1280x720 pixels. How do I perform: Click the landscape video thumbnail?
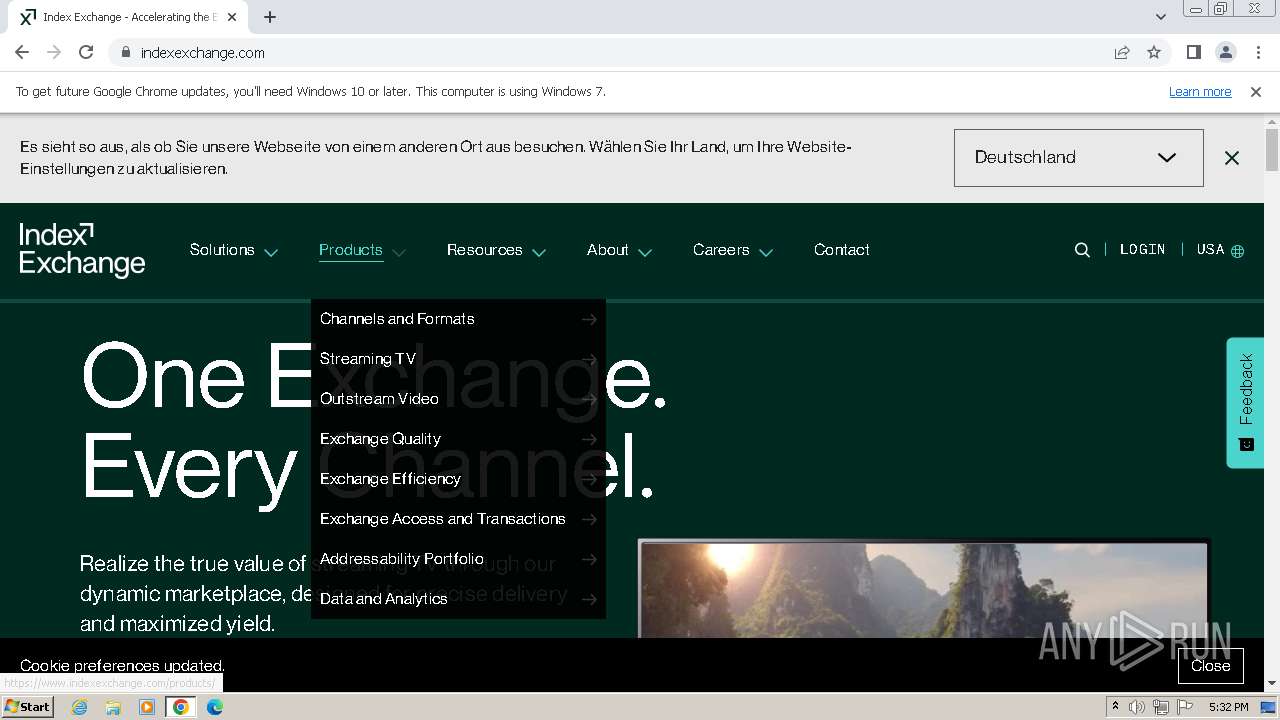coord(923,590)
